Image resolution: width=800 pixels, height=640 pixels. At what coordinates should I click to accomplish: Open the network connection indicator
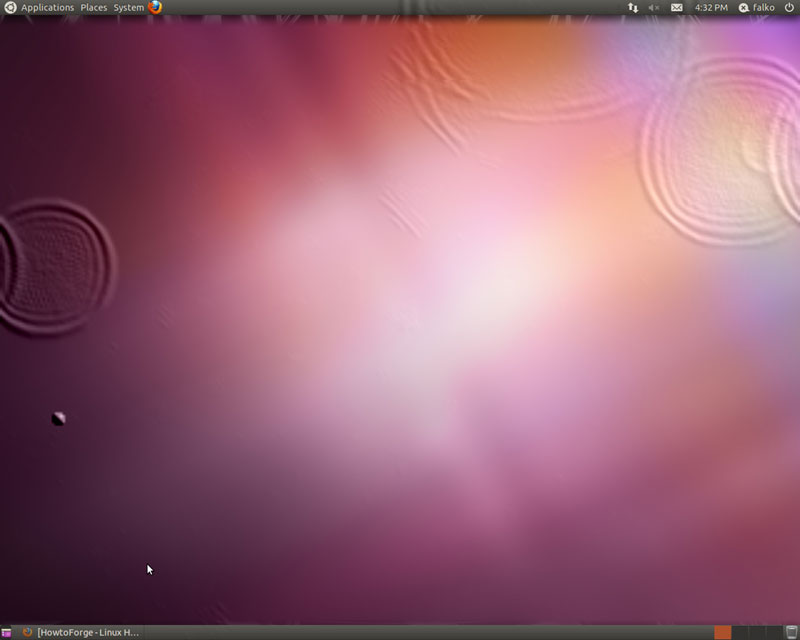[633, 8]
